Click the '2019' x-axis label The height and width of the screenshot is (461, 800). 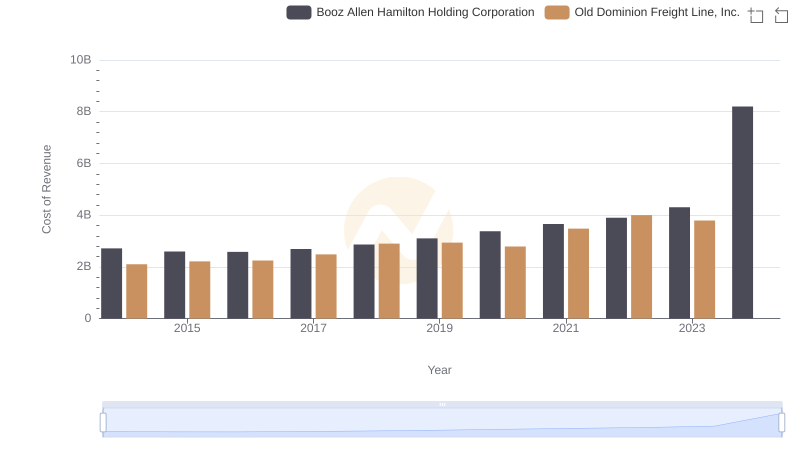click(439, 328)
